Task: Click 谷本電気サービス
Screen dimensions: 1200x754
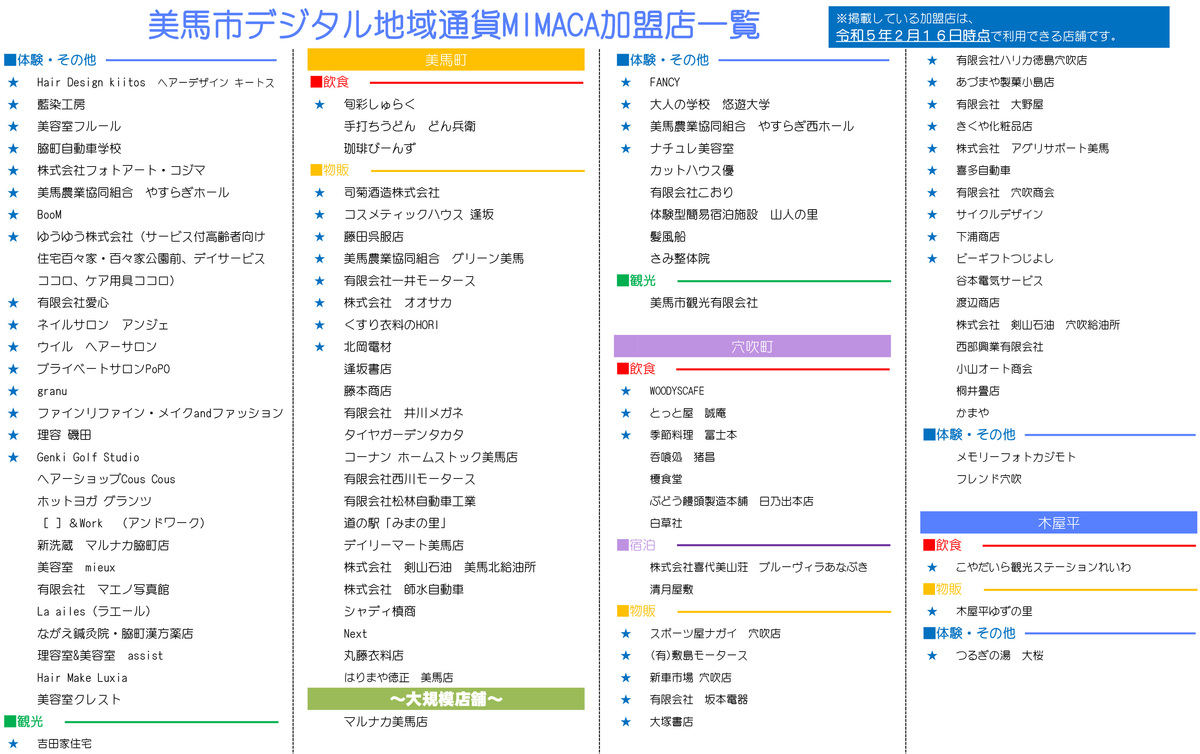Action: click(x=999, y=281)
